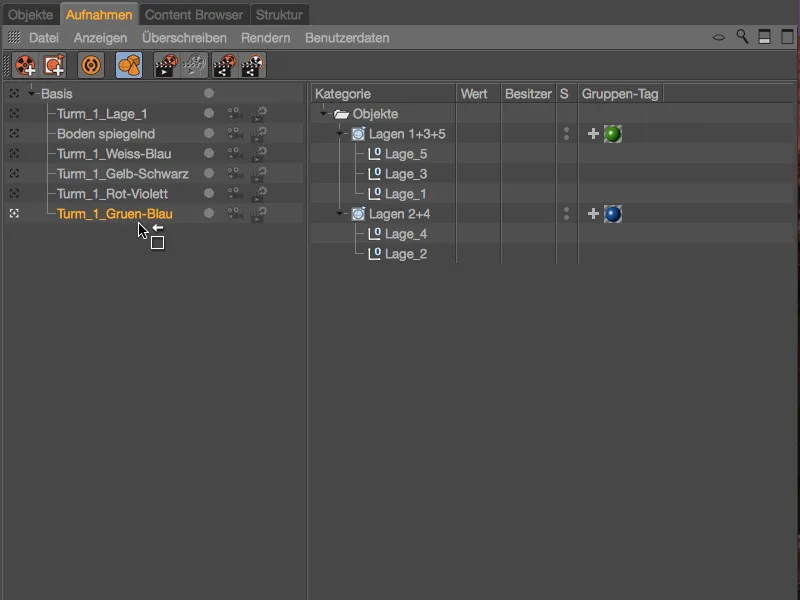Click the null object icon of Lage_5
The height and width of the screenshot is (600, 800).
[374, 154]
